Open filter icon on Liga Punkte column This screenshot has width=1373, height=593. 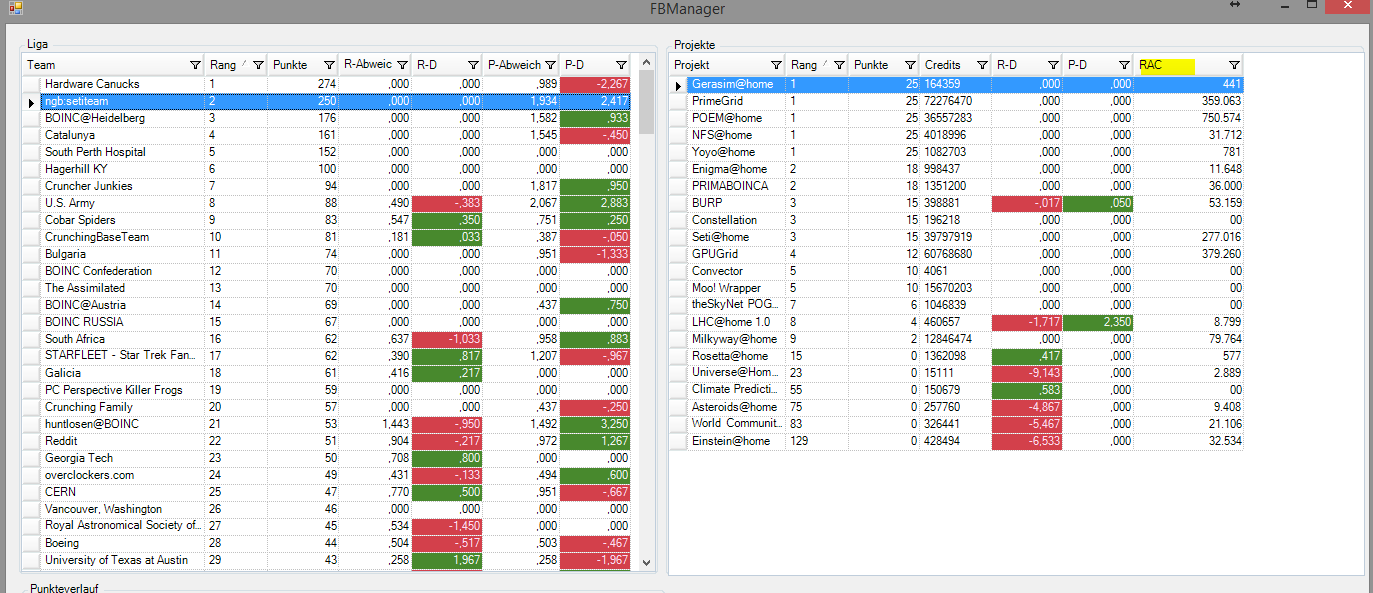coord(328,65)
